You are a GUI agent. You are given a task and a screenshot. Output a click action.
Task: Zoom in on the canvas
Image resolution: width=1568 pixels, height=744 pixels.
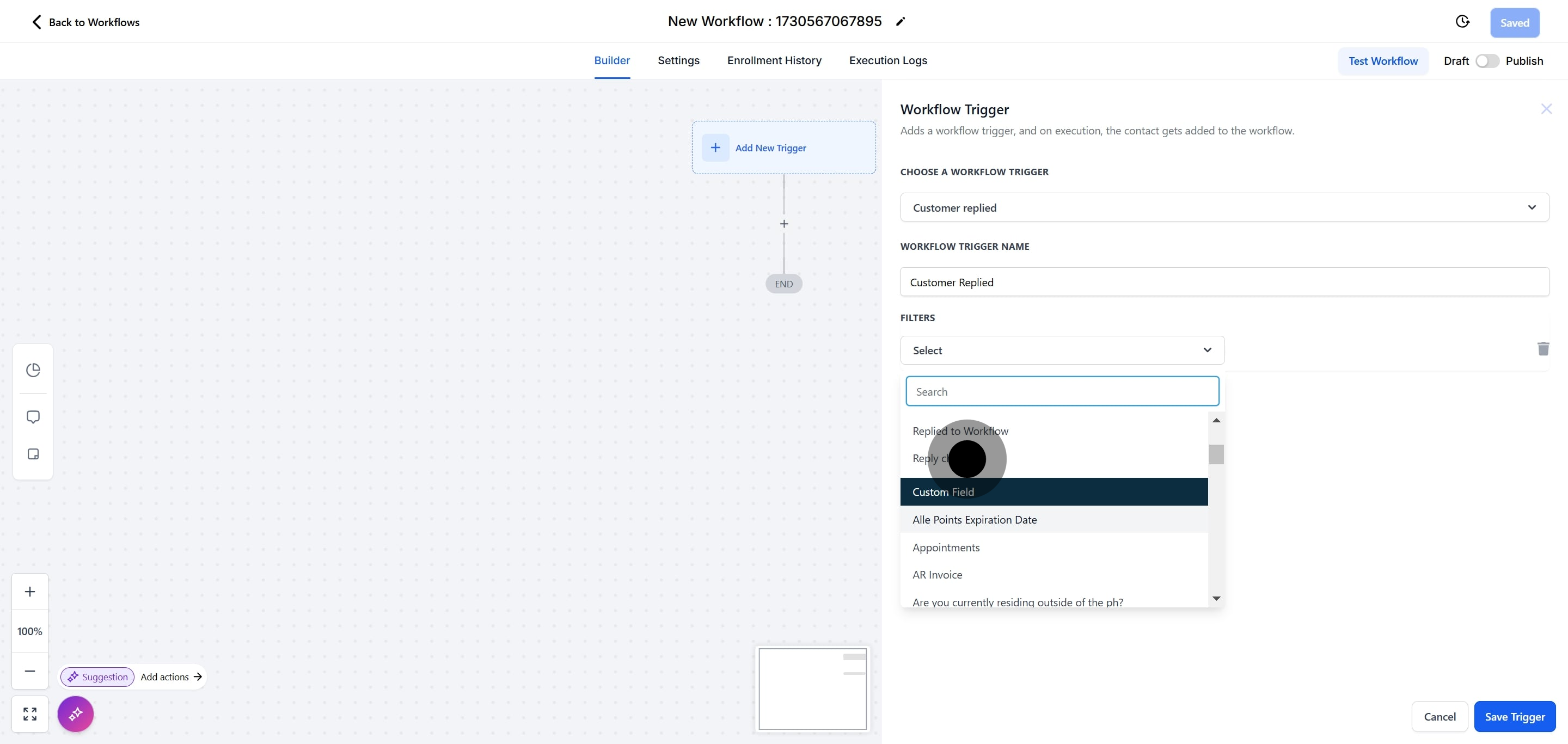[30, 591]
